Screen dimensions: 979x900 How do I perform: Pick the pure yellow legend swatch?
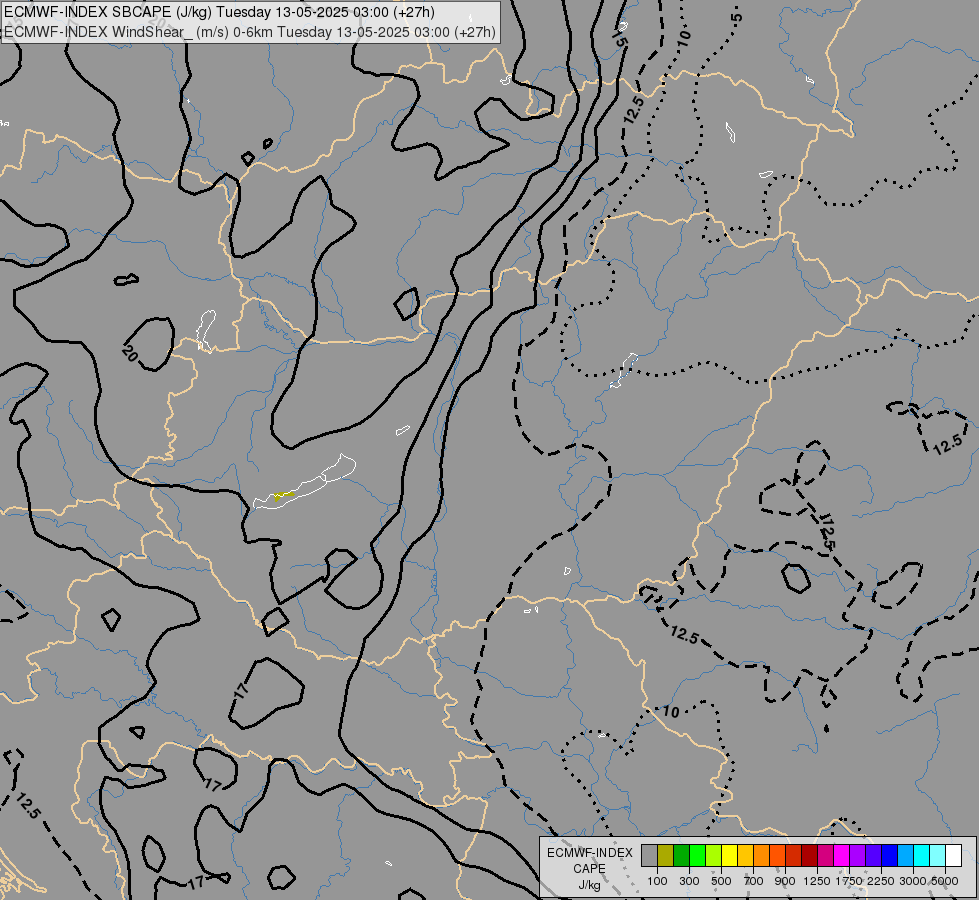point(729,855)
